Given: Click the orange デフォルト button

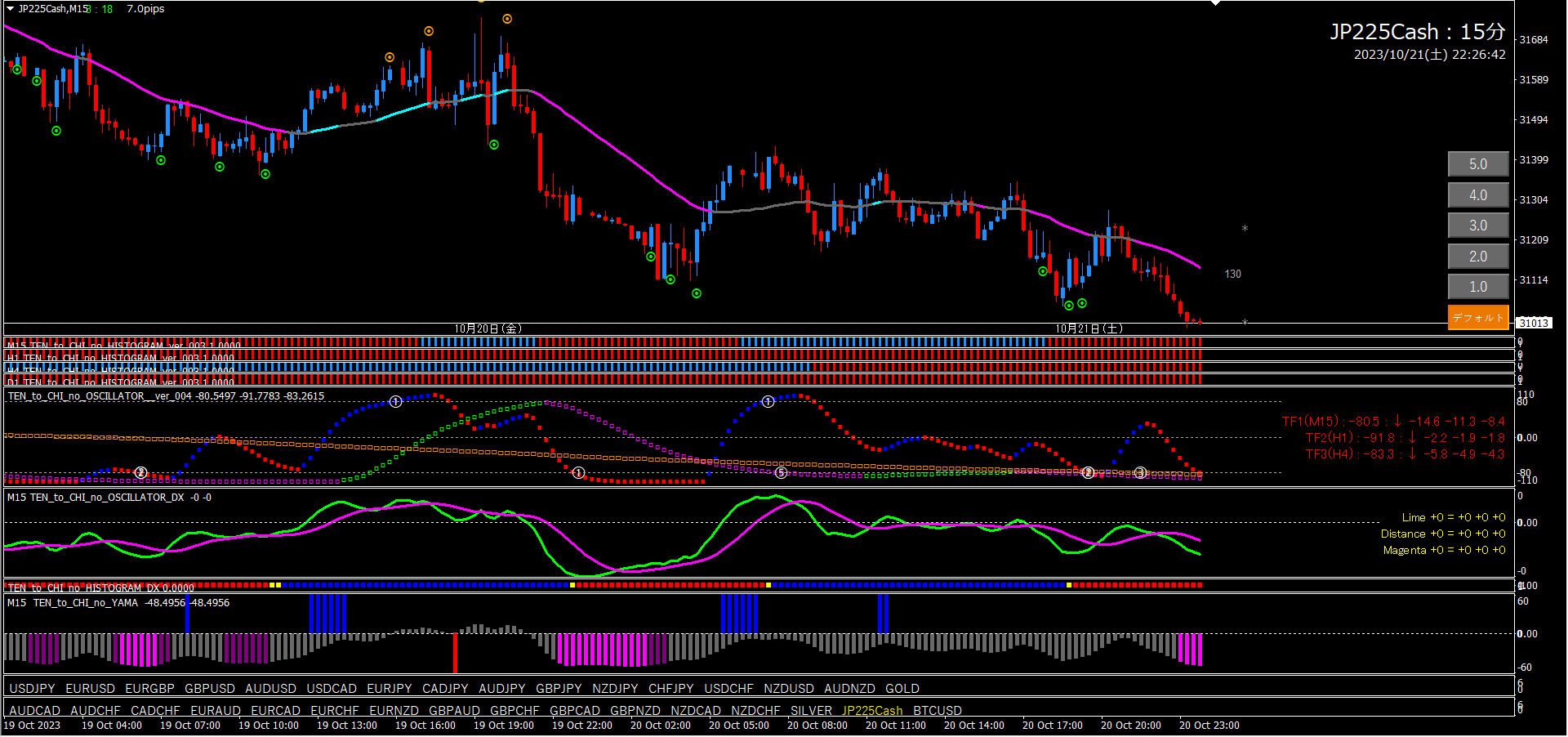Looking at the screenshot, I should point(1478,318).
